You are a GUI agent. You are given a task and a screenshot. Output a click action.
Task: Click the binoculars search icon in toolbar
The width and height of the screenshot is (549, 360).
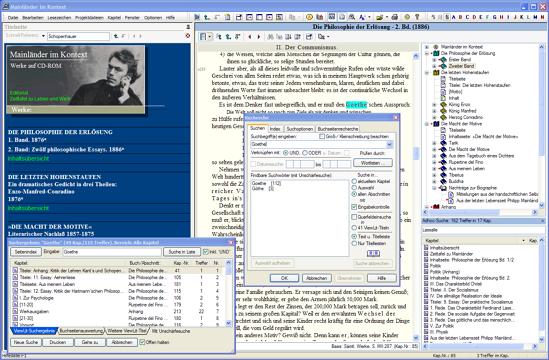pos(270,36)
